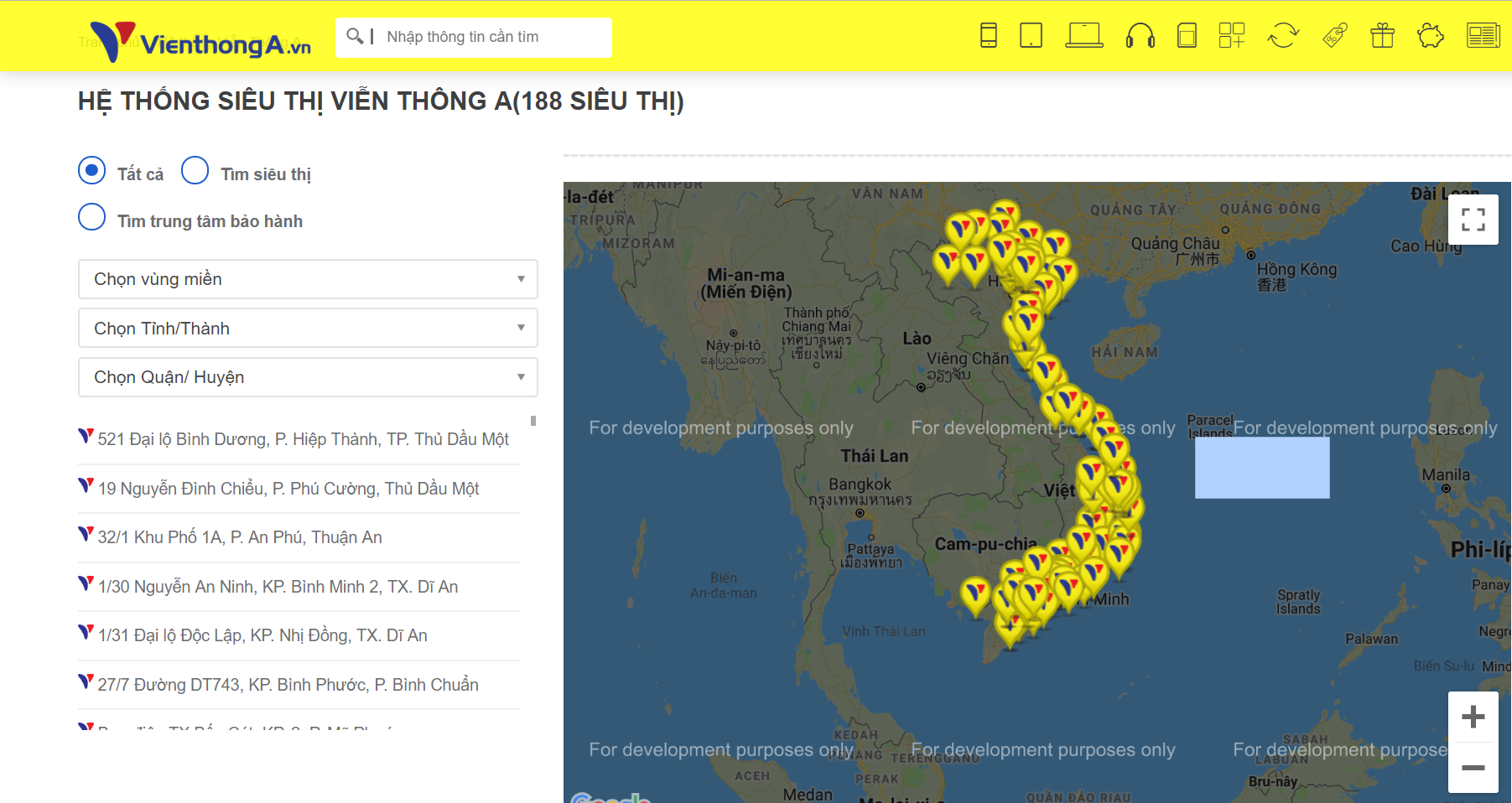
Task: Click the "HẢI NAM" label on the map
Action: point(1125,352)
